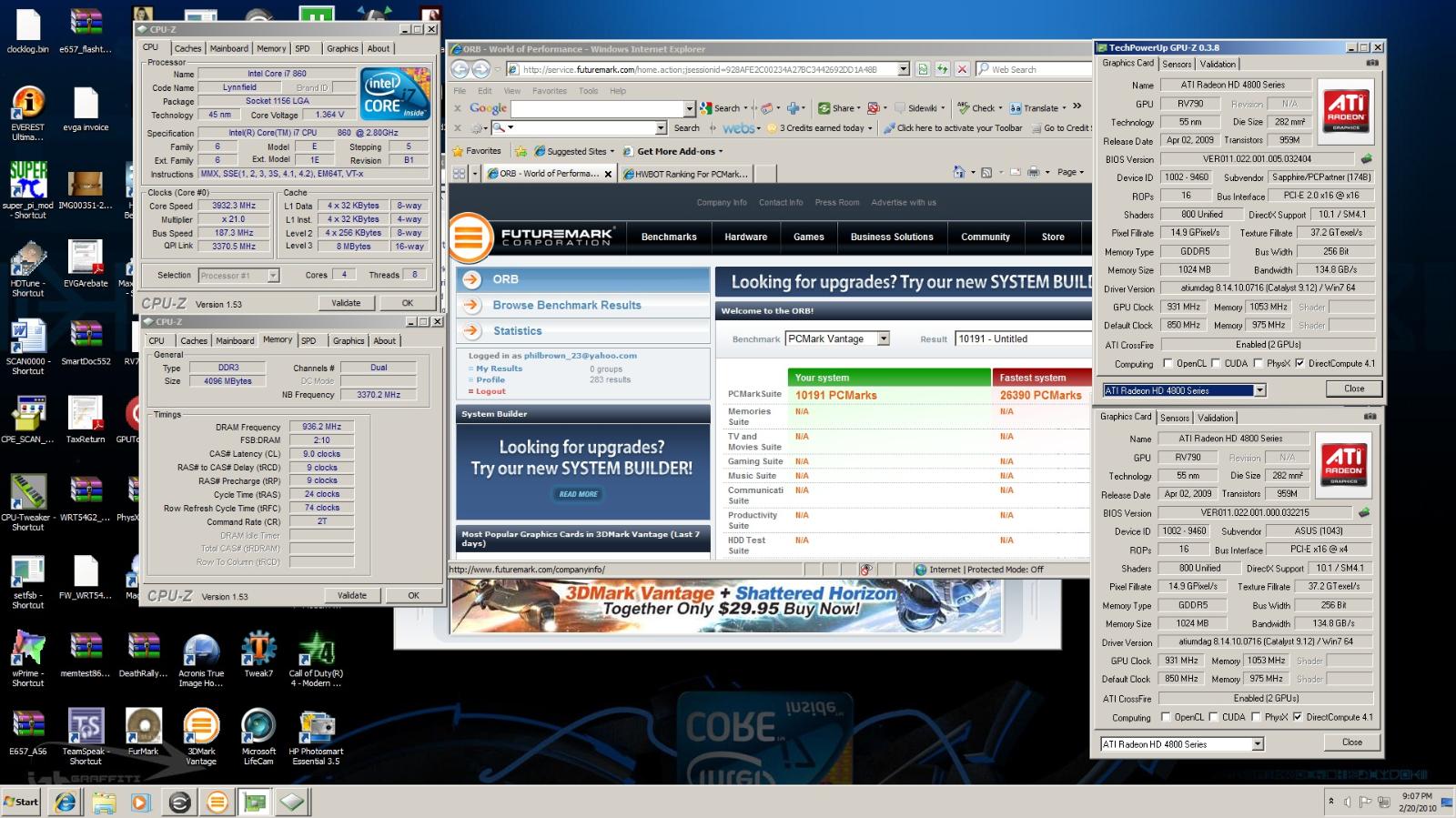
Task: Click the IE back navigation button
Action: [x=460, y=69]
